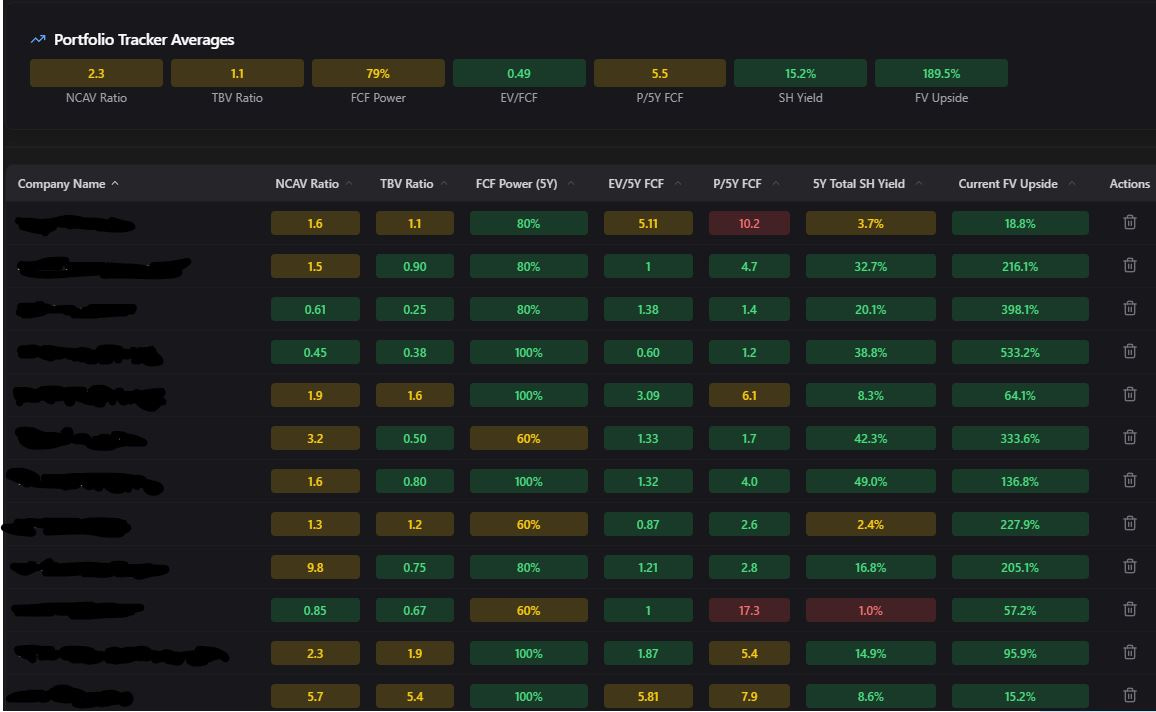
Task: Toggle sort order on Current FV Upside column
Action: click(1073, 183)
